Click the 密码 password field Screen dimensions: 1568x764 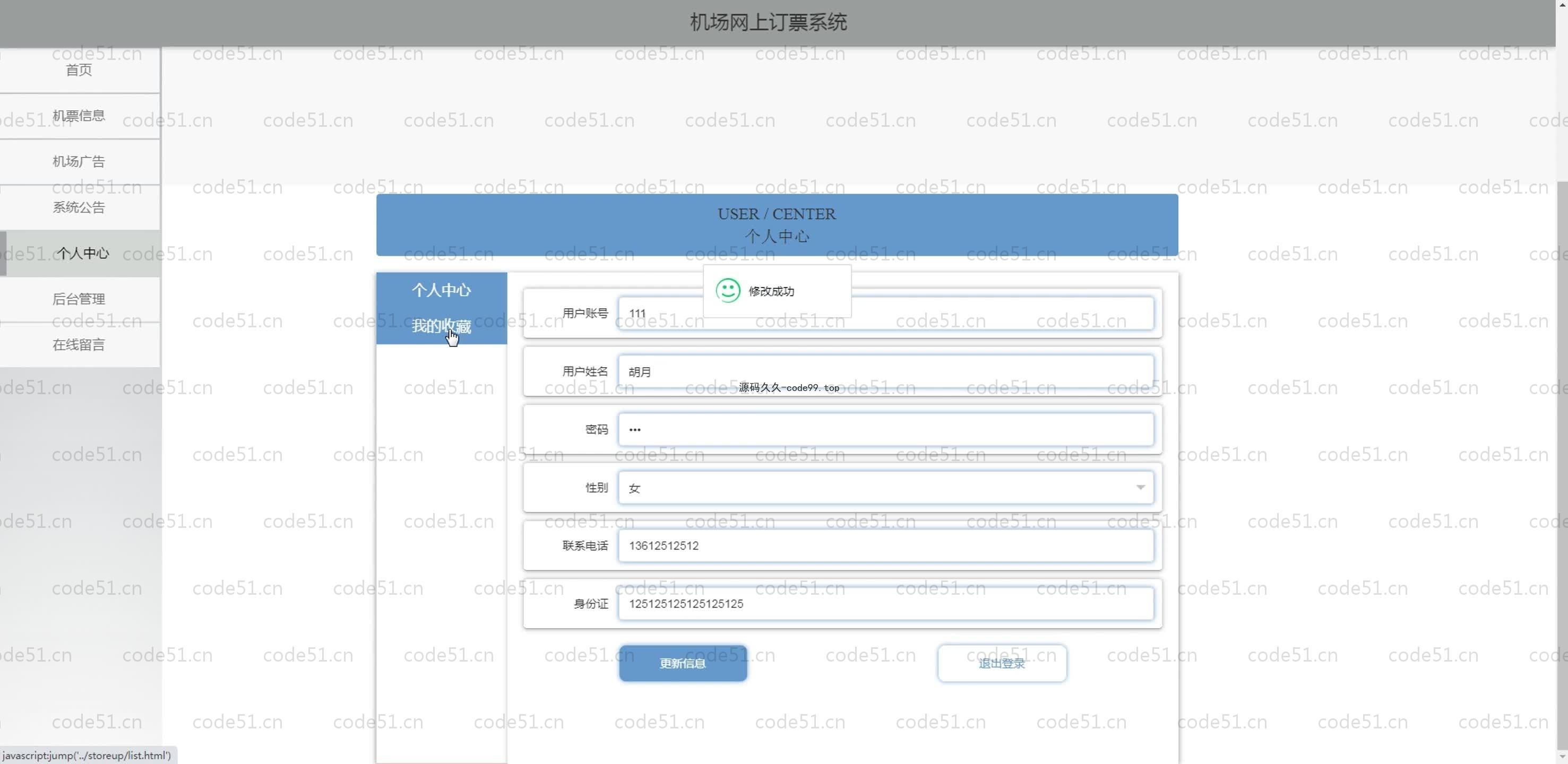tap(886, 429)
